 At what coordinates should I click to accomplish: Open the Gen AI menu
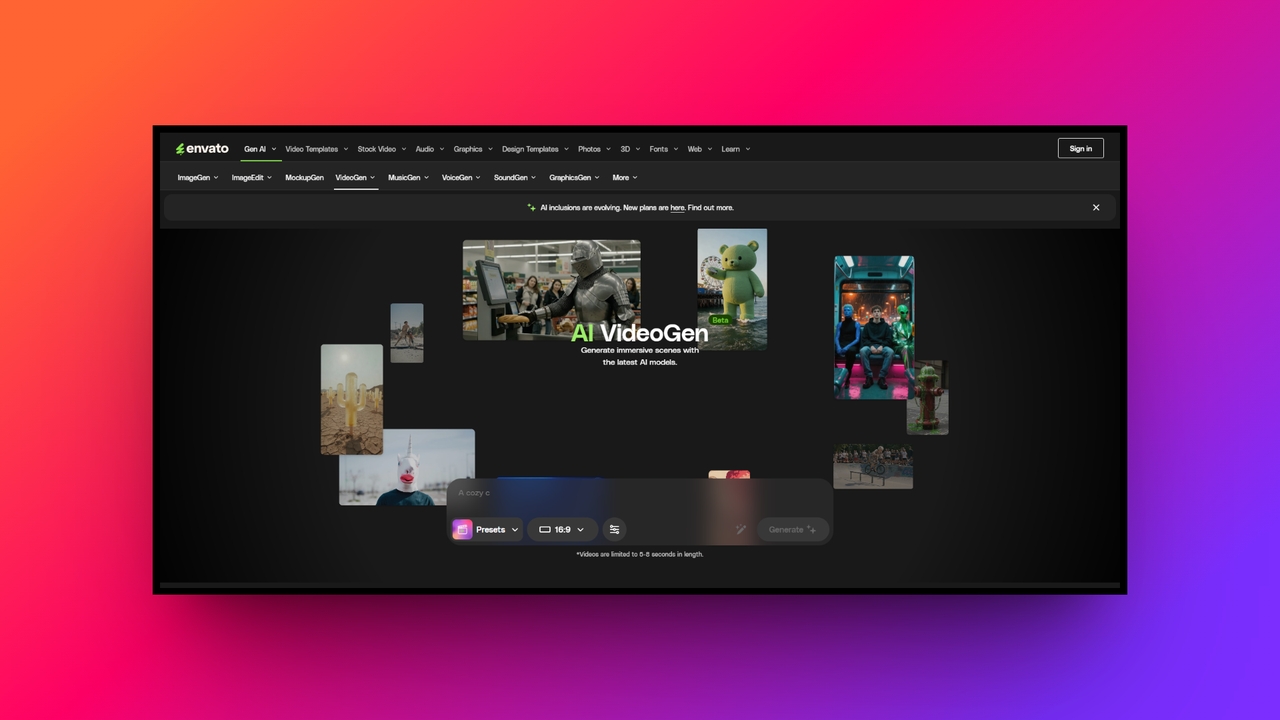[x=260, y=149]
